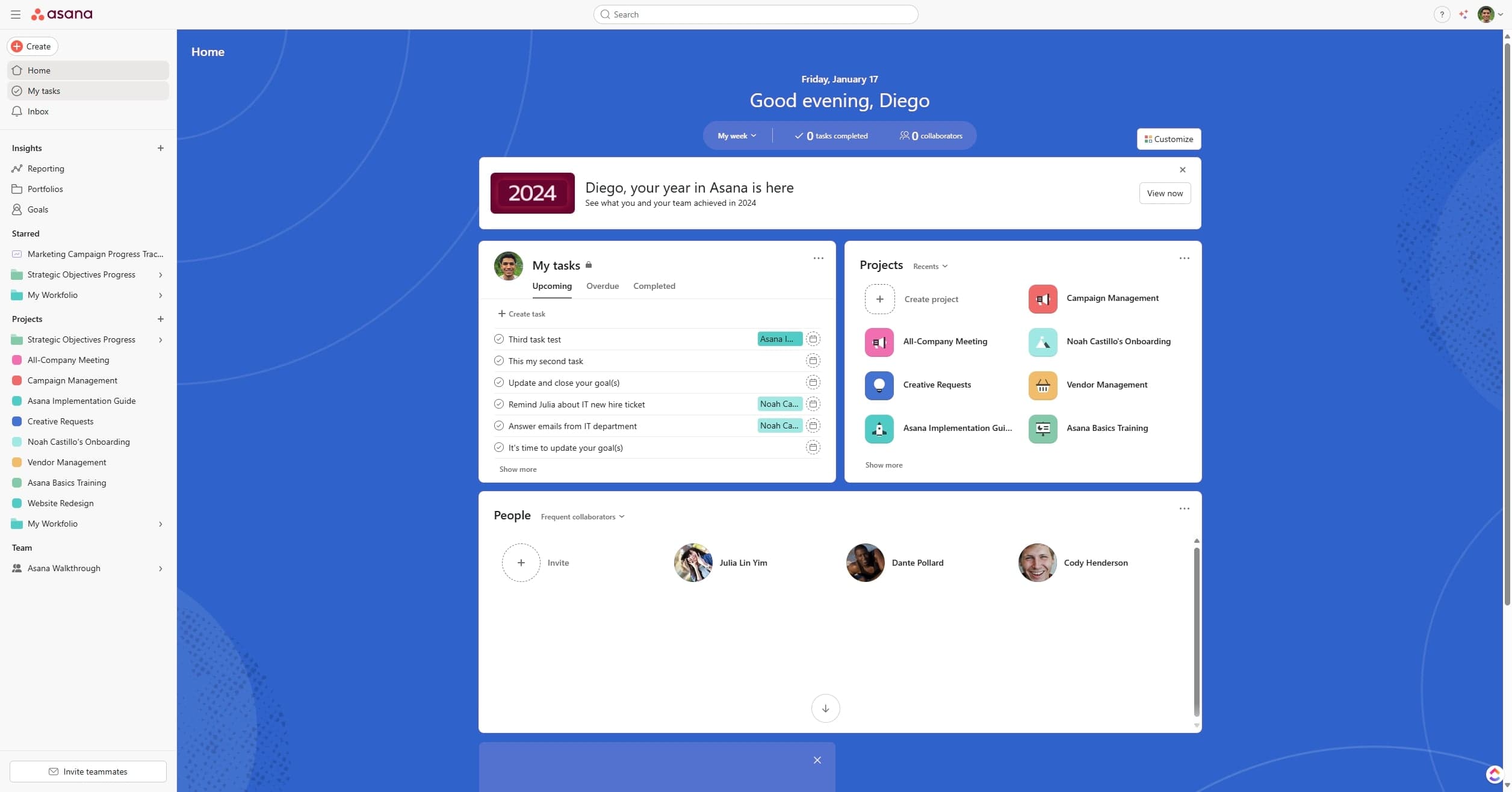Open People widget more options
This screenshot has height=792, width=1512.
coord(1184,509)
